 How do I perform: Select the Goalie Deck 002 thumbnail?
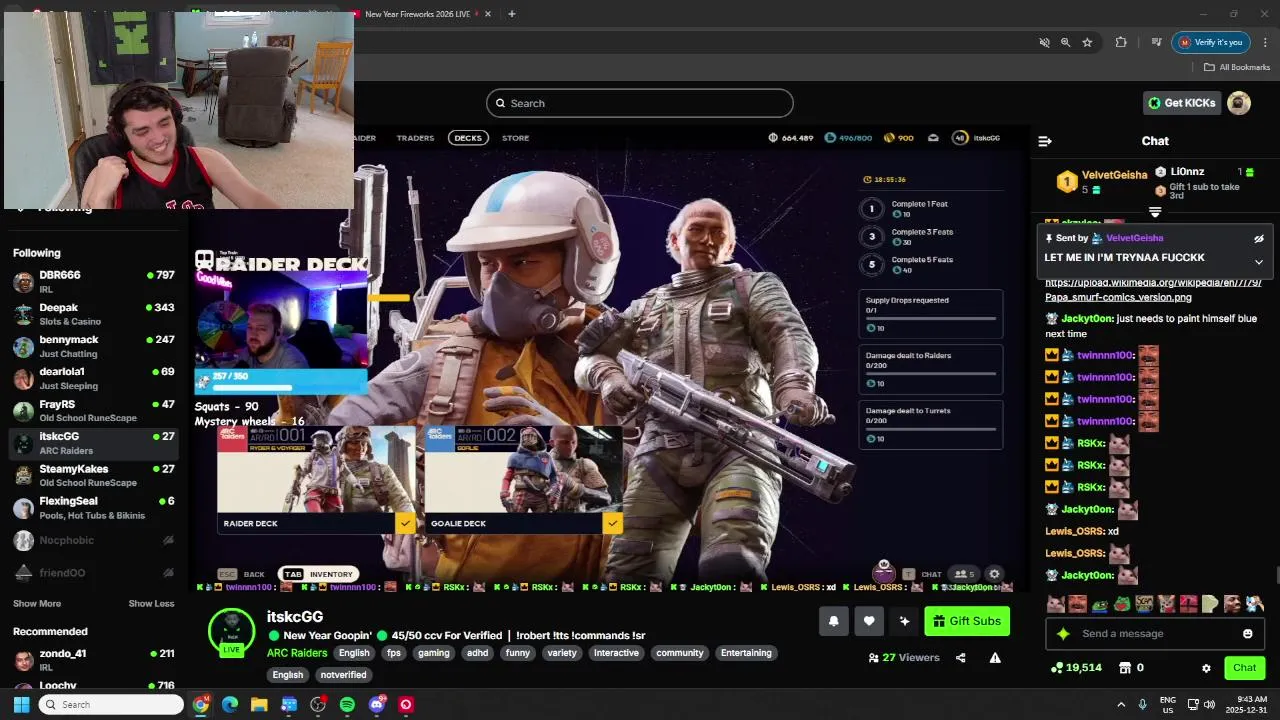point(523,469)
